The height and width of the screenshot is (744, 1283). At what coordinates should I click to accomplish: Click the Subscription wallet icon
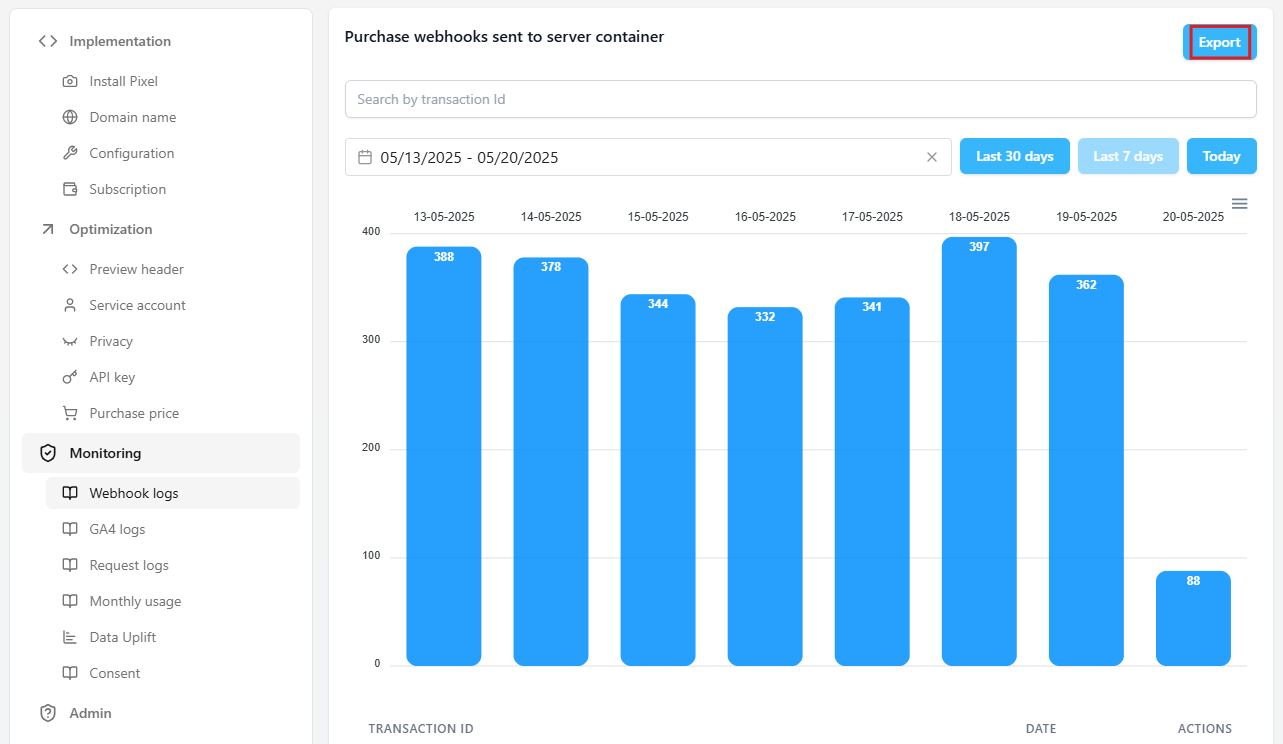70,189
